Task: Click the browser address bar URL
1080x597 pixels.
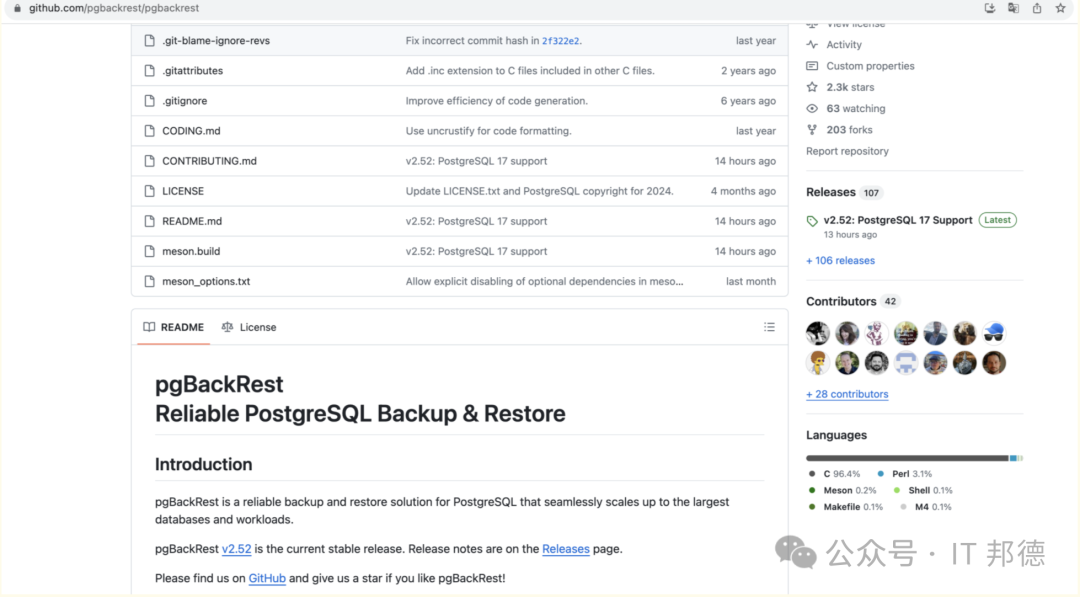Action: pyautogui.click(x=114, y=8)
